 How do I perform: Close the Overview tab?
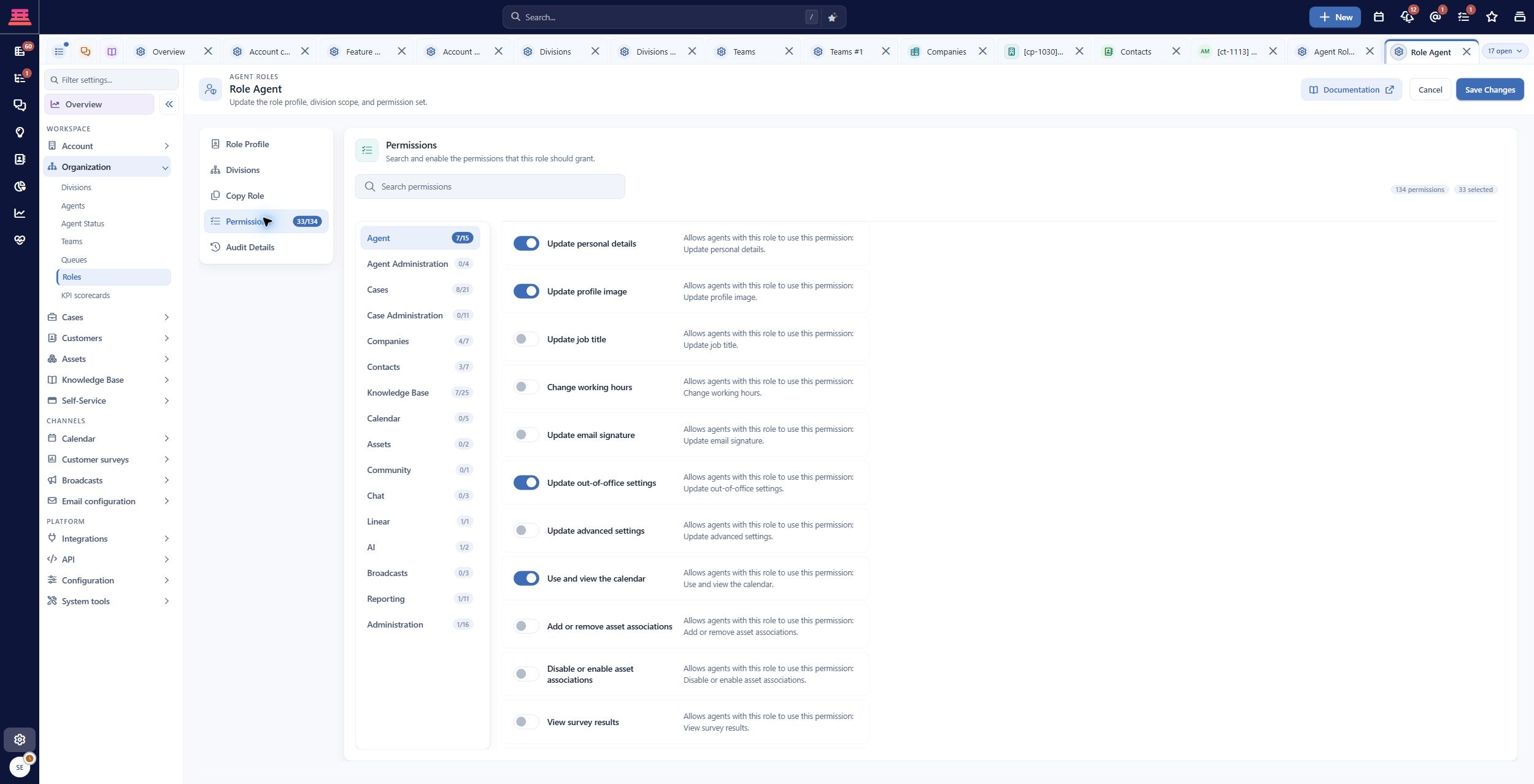(208, 52)
